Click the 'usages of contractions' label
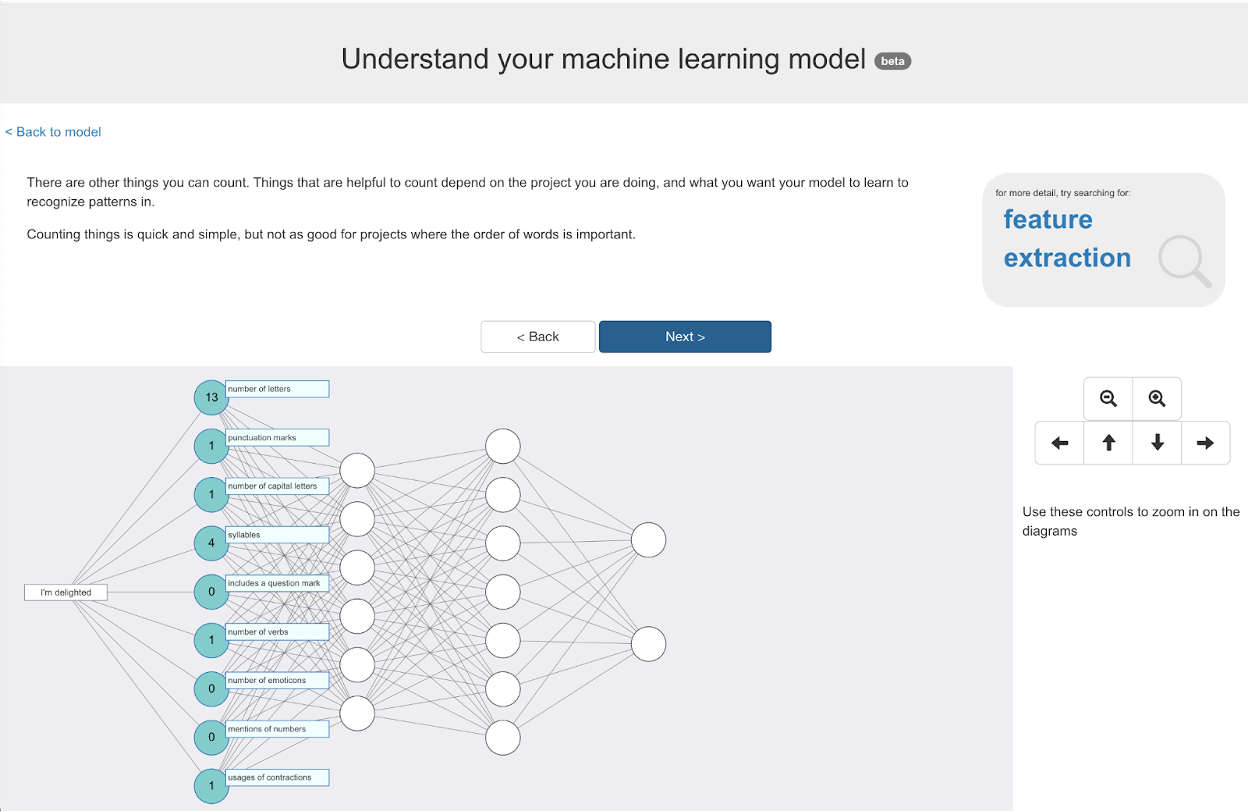Viewport: 1248px width, 812px height. click(x=277, y=778)
